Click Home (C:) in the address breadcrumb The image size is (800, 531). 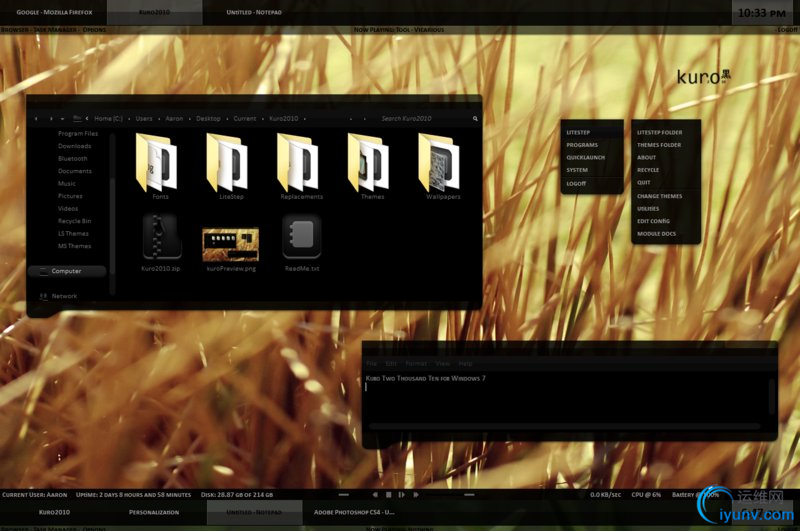coord(109,118)
